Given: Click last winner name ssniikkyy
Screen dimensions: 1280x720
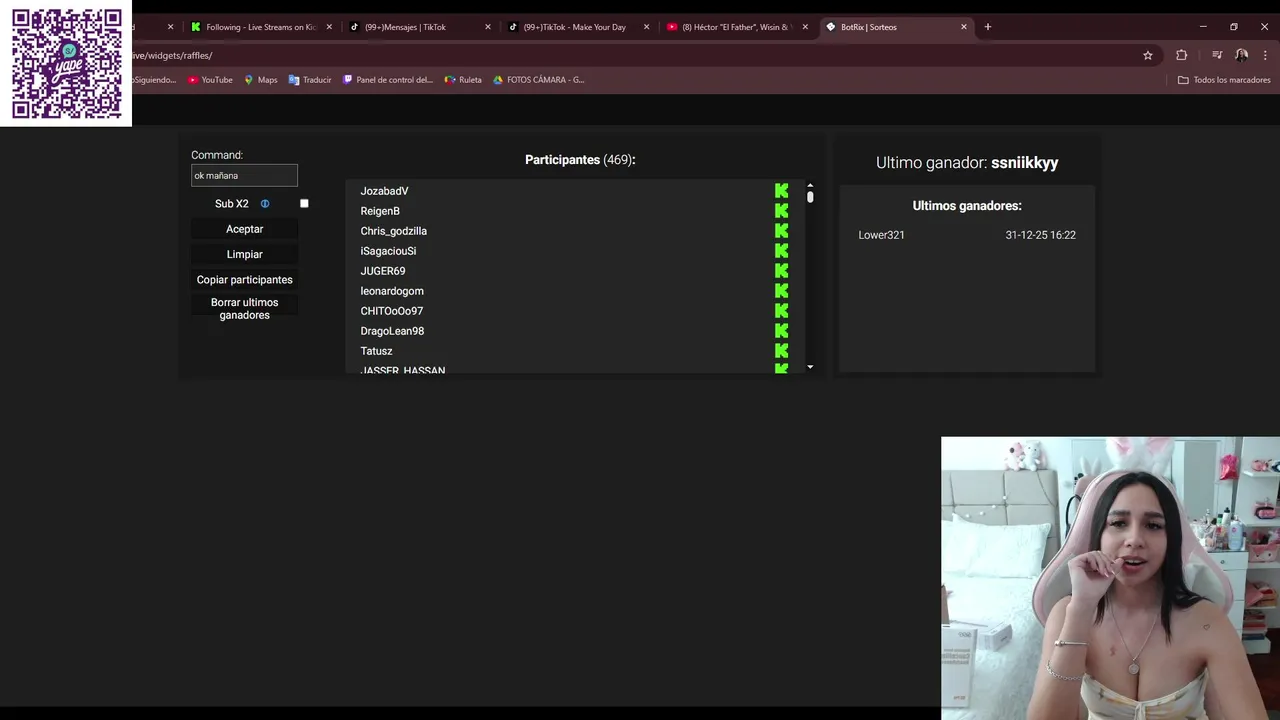Looking at the screenshot, I should click(1025, 163).
